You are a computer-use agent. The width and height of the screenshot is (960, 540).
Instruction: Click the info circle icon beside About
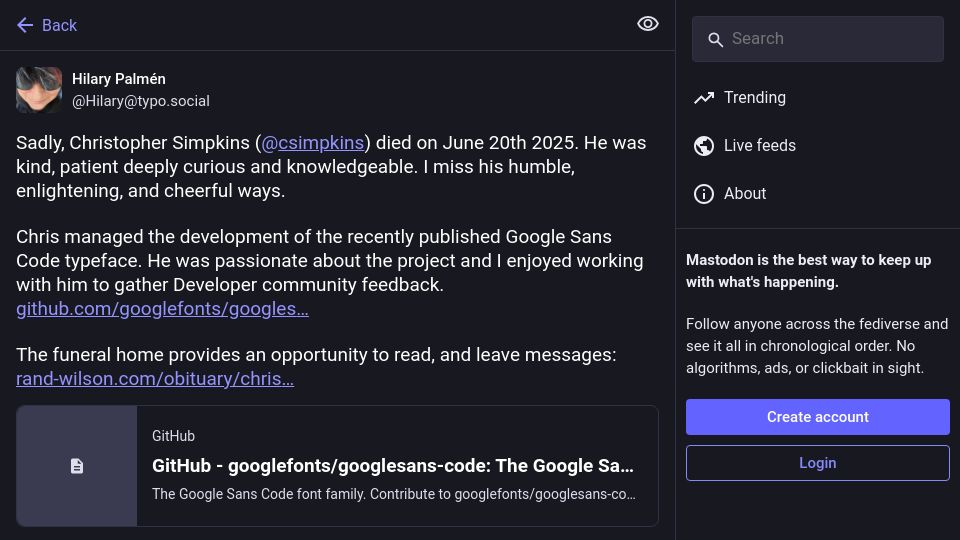pos(704,194)
